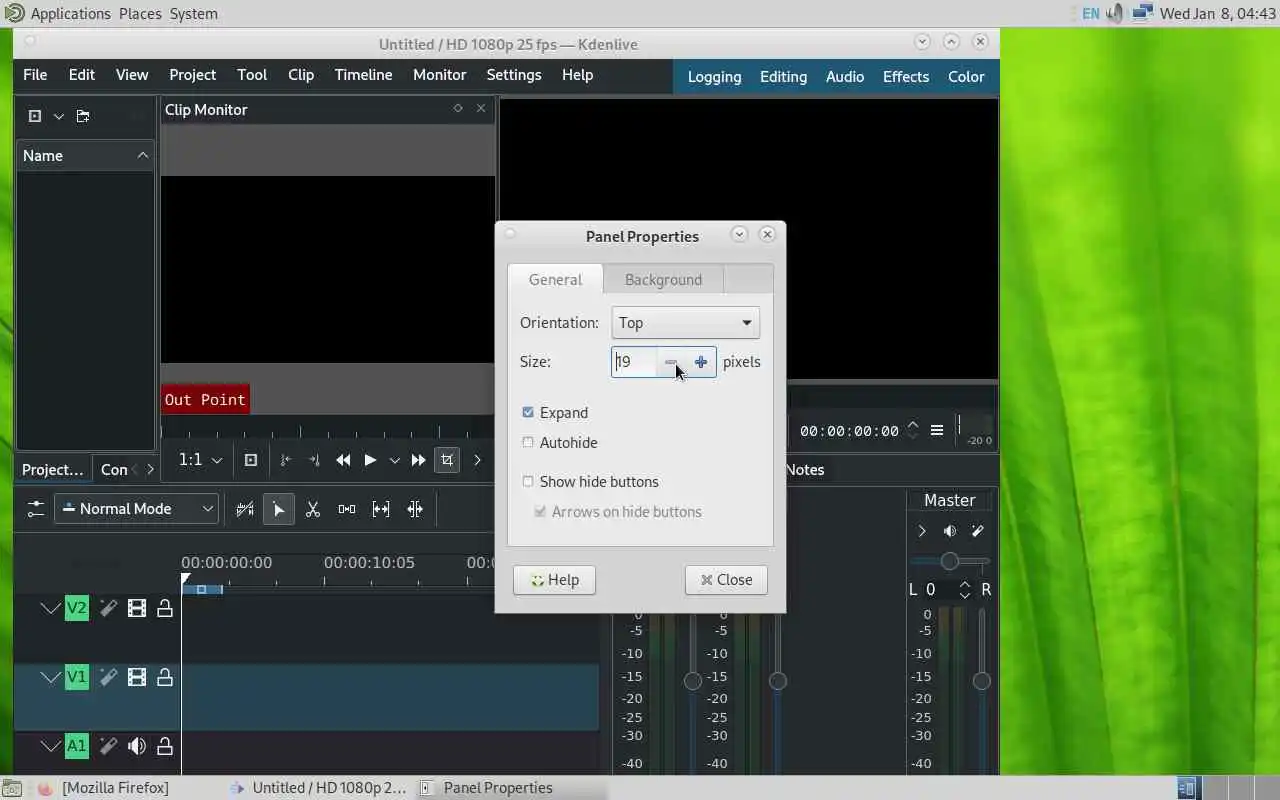Switch to Mozilla Firefox in taskbar

(103, 788)
